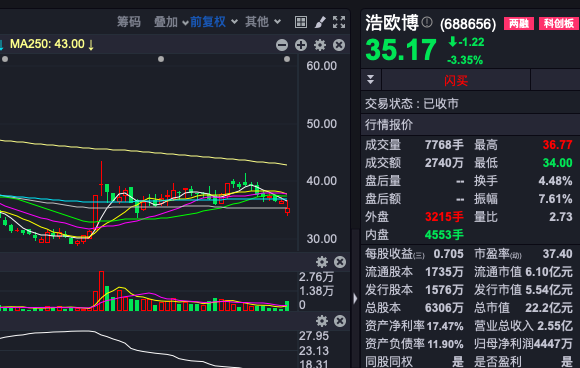Click the 两融 margin trading tag
This screenshot has height=368, width=580.
pyautogui.click(x=519, y=24)
